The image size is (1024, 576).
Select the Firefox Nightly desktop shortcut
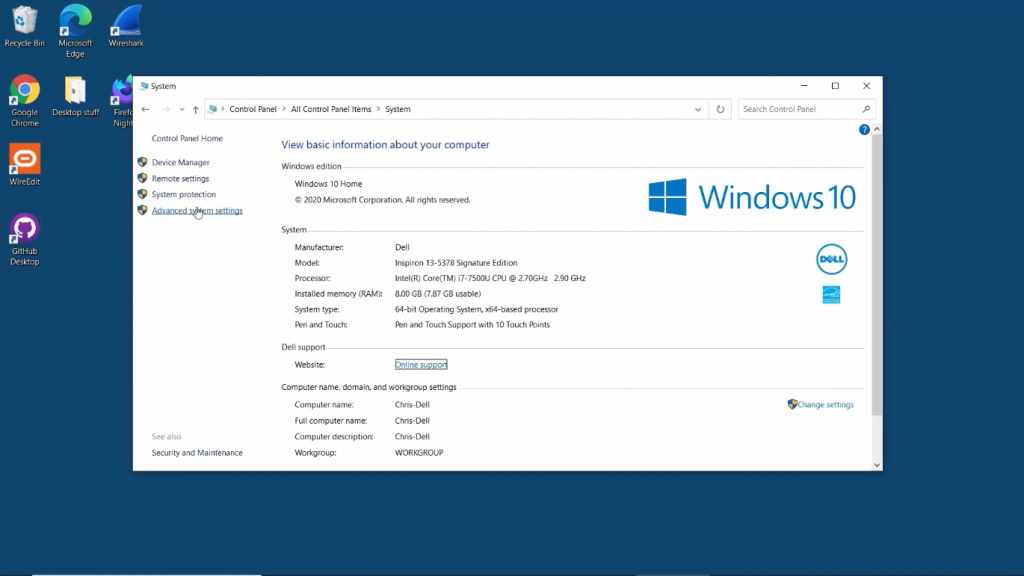point(122,101)
